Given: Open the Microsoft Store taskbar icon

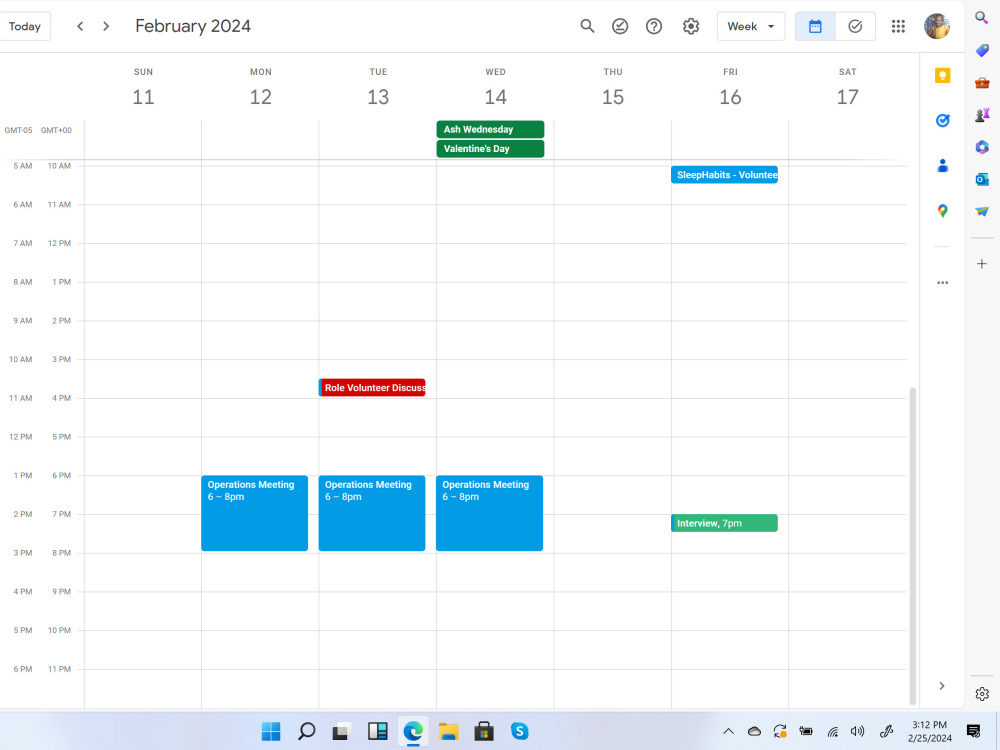Looking at the screenshot, I should (484, 731).
